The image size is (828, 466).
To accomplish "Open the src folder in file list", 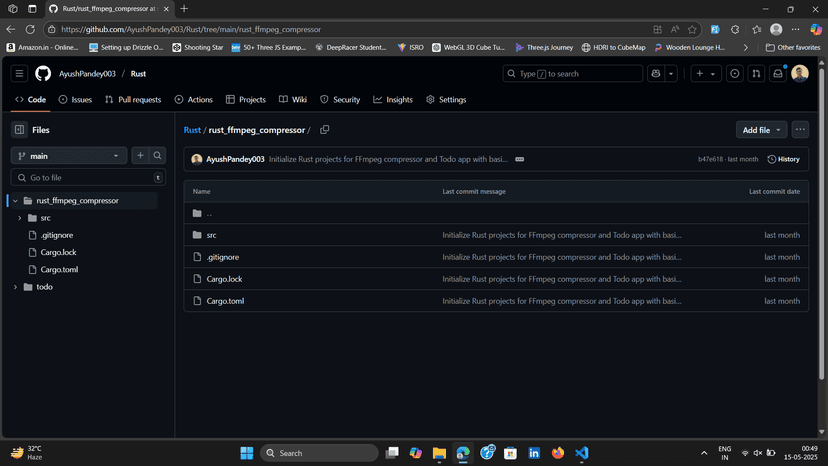I will [211, 235].
